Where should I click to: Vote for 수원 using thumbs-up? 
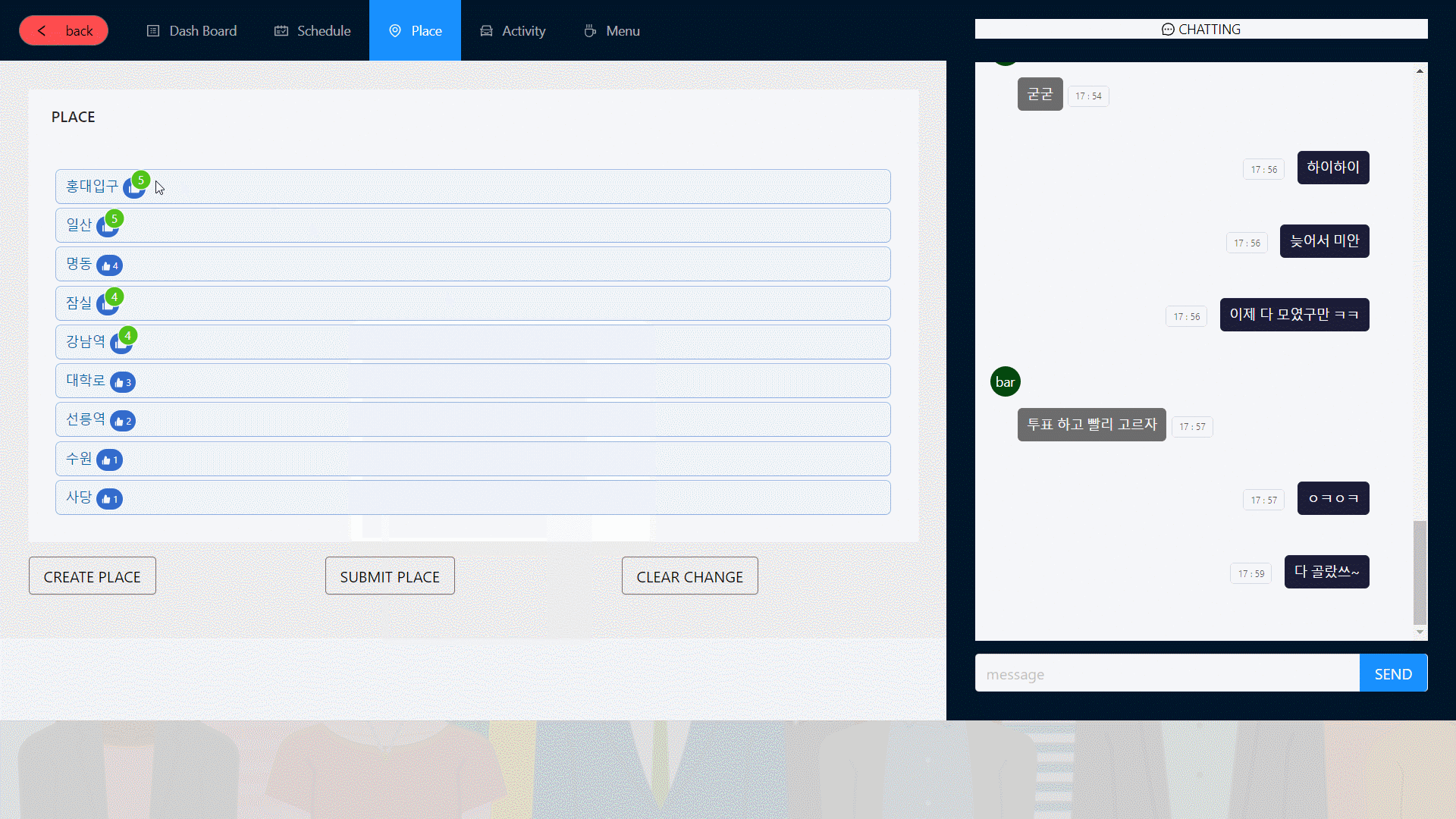tap(109, 460)
